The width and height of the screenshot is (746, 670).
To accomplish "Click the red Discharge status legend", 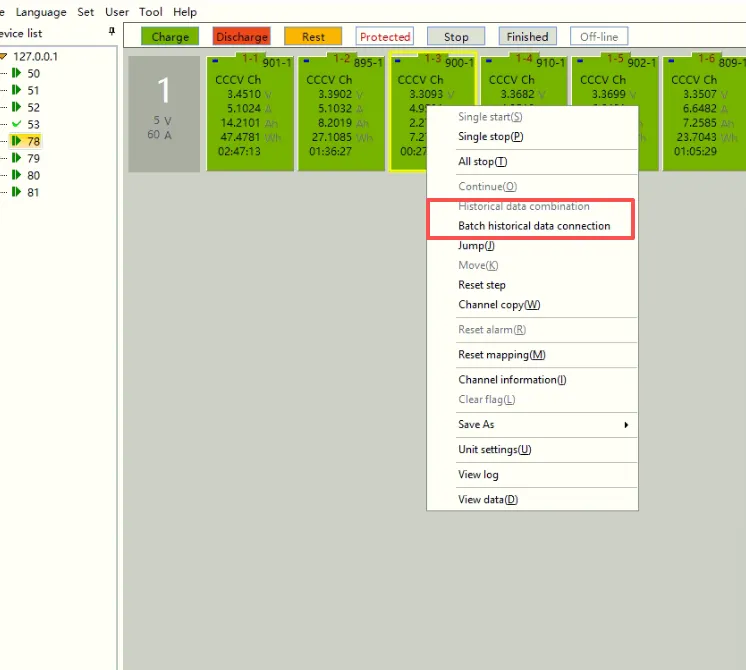I will pyautogui.click(x=242, y=37).
